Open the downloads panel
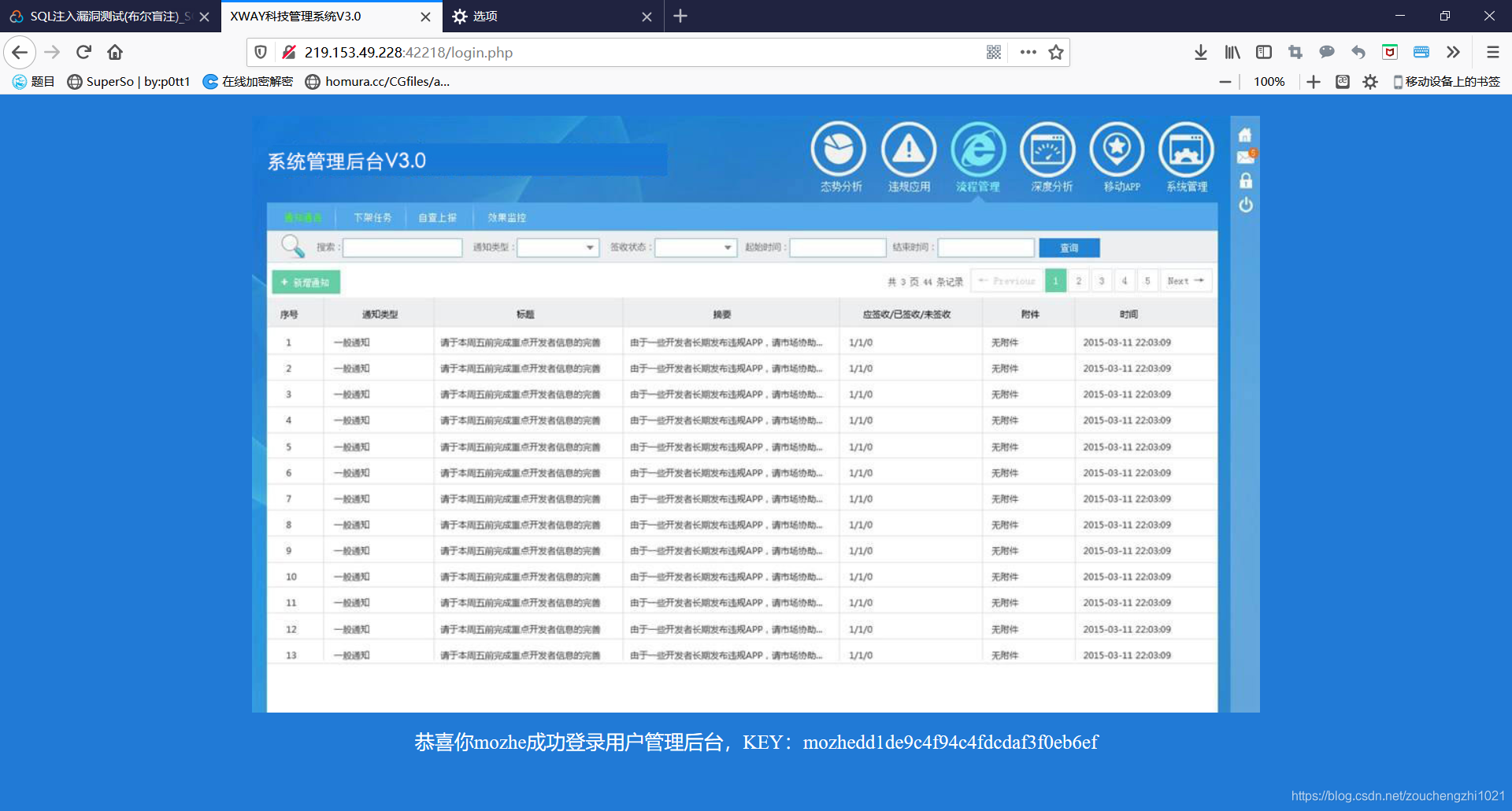This screenshot has height=811, width=1512. [1200, 52]
